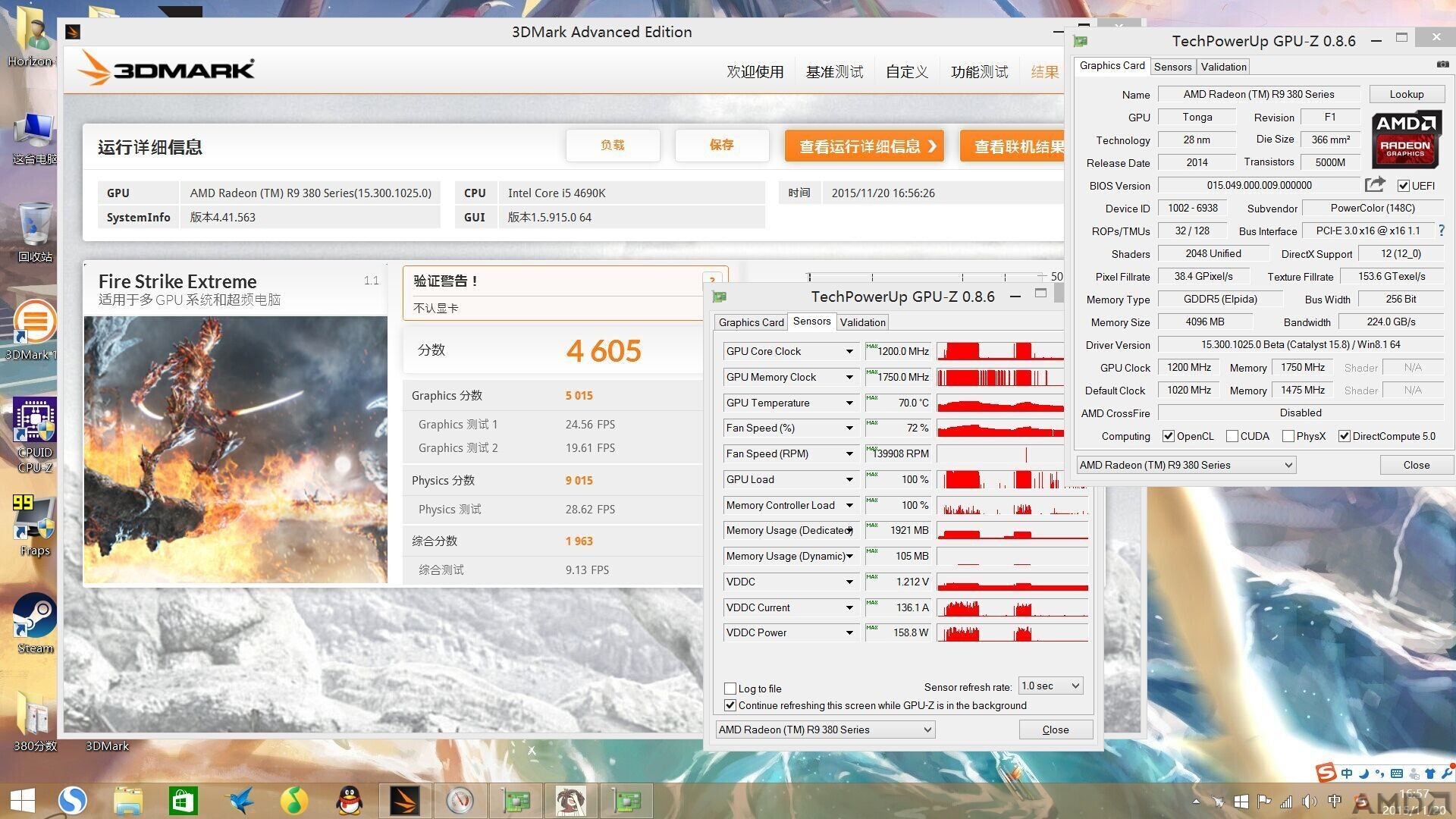
Task: Click the gauge meter app in taskbar
Action: 460,801
